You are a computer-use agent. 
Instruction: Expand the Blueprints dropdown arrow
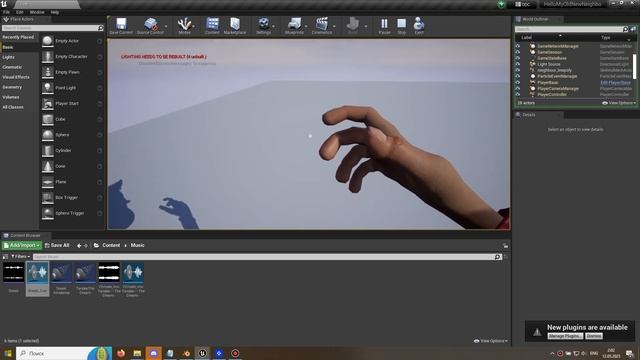tap(306, 27)
